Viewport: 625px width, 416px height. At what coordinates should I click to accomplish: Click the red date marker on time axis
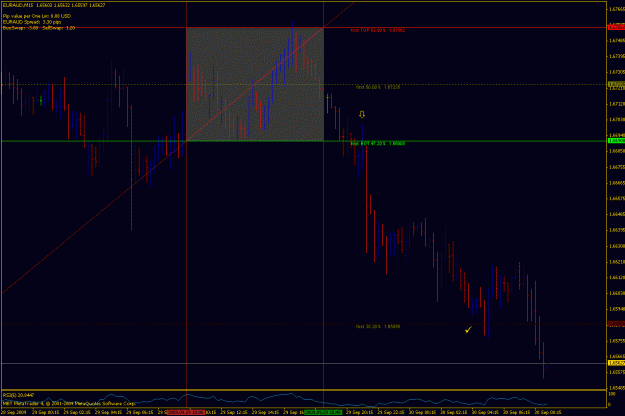pyautogui.click(x=186, y=412)
